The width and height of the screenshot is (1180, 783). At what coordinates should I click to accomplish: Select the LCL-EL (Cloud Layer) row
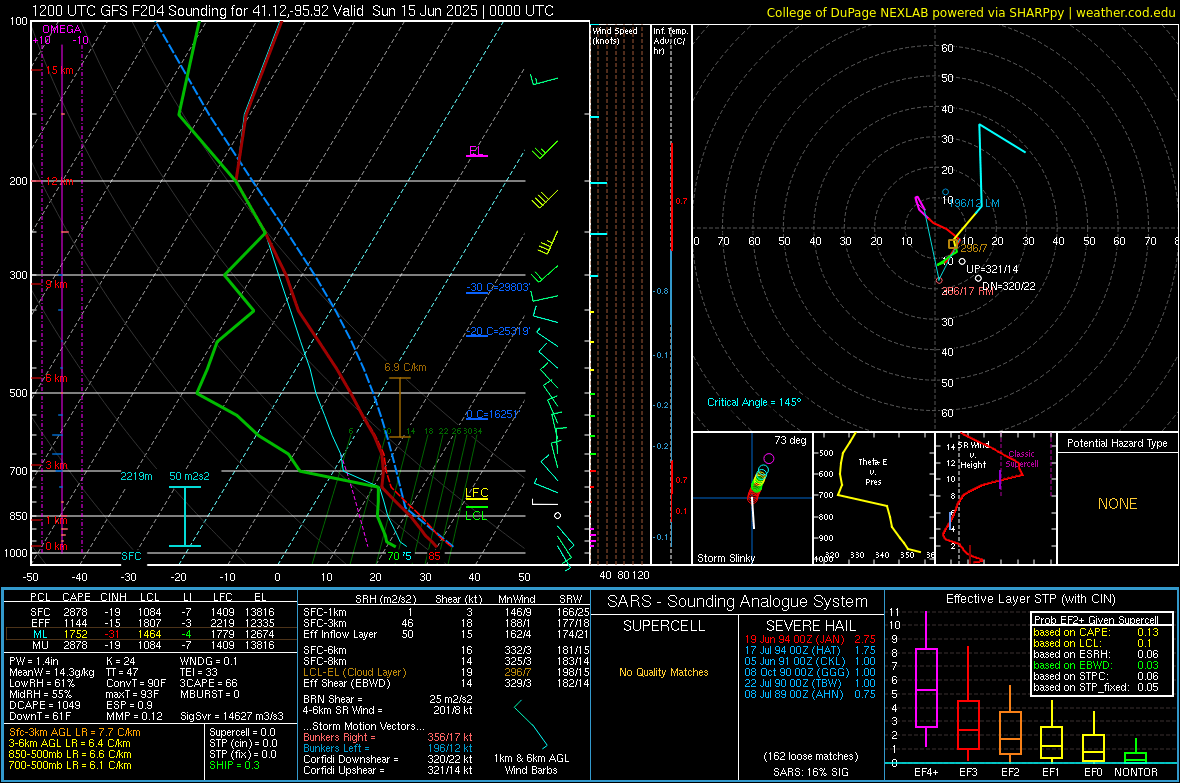[x=446, y=672]
